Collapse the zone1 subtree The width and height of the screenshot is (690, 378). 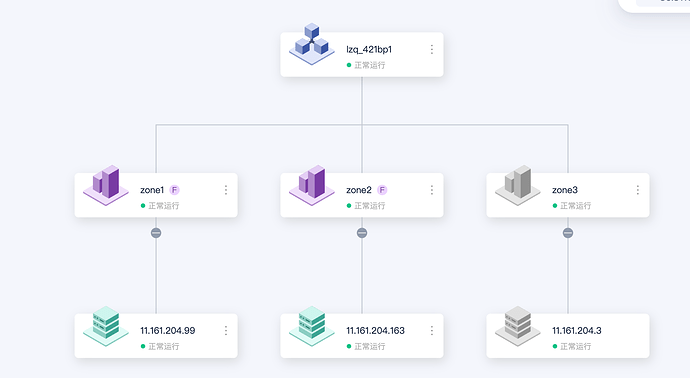point(156,233)
